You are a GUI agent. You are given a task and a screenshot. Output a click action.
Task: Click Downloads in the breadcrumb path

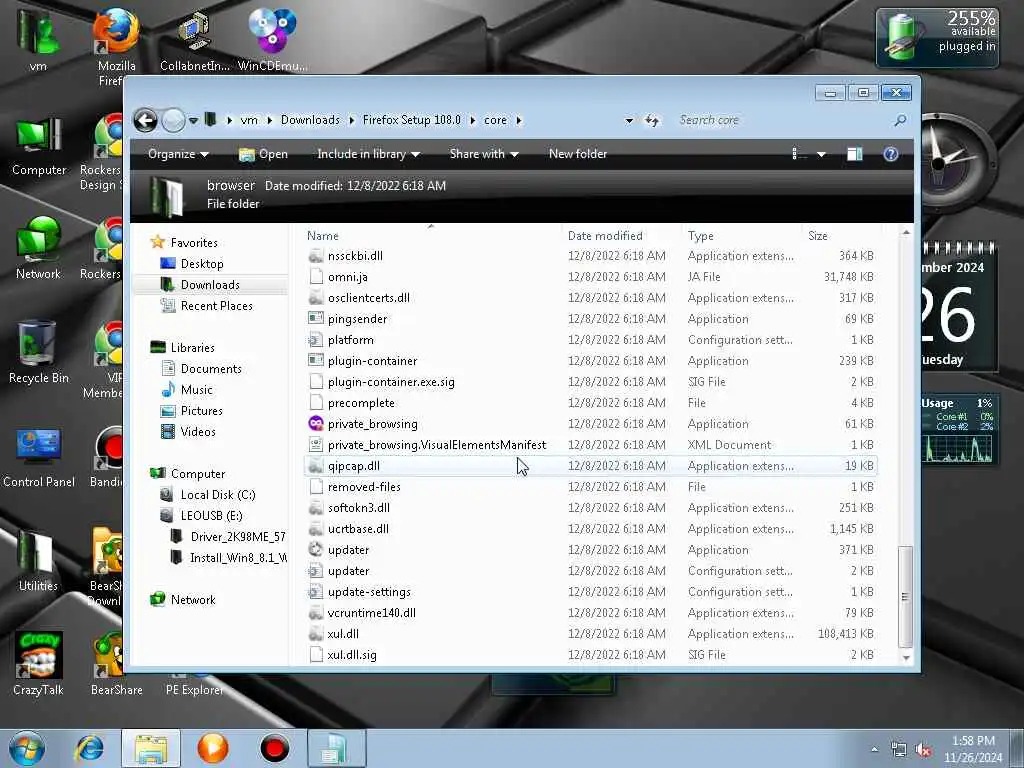click(x=310, y=120)
